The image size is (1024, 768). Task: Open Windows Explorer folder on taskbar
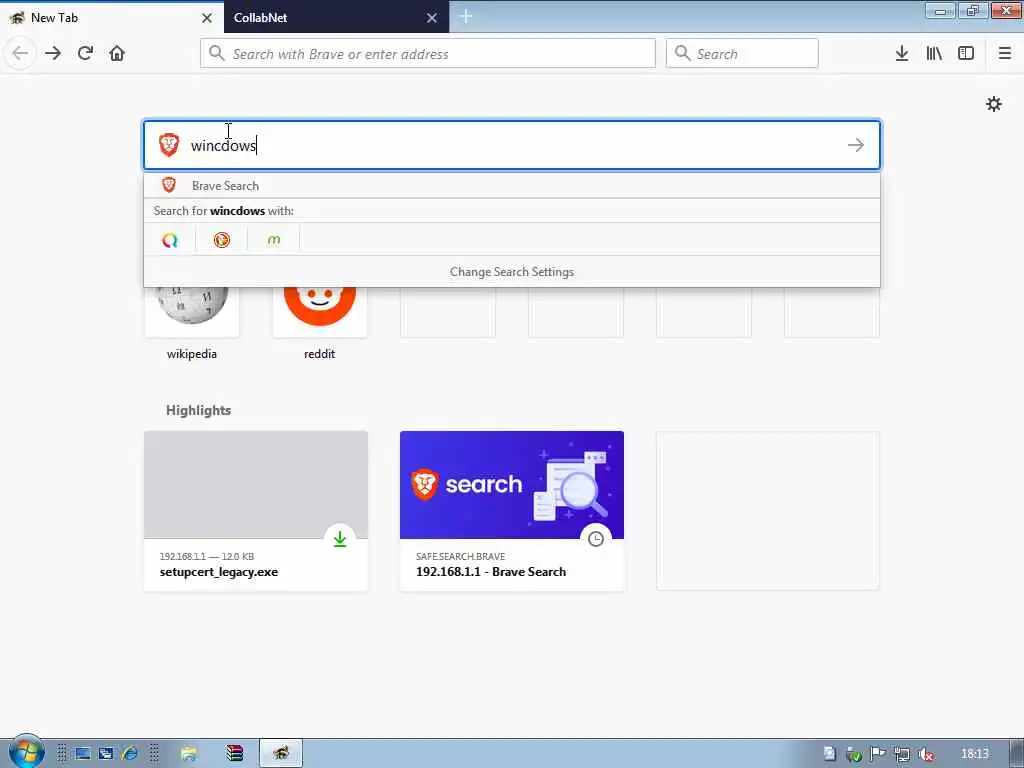(x=189, y=754)
